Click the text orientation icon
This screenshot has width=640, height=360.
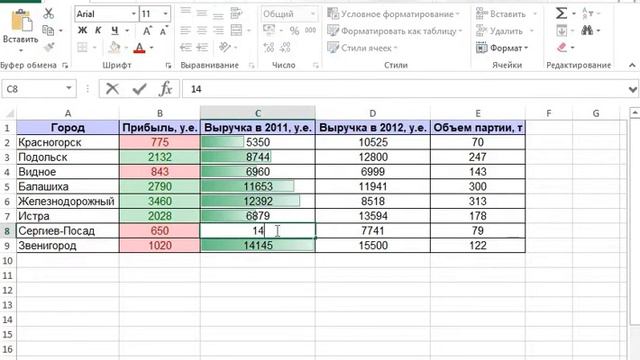click(225, 48)
